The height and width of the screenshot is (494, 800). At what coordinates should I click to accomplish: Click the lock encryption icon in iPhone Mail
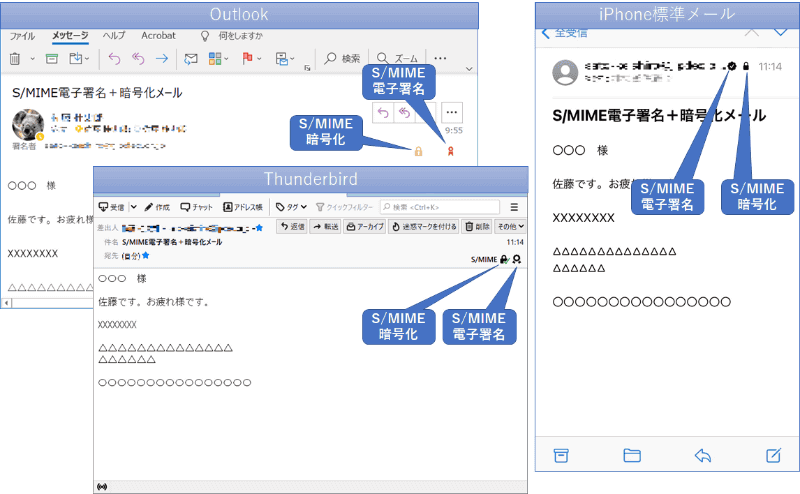pos(746,66)
